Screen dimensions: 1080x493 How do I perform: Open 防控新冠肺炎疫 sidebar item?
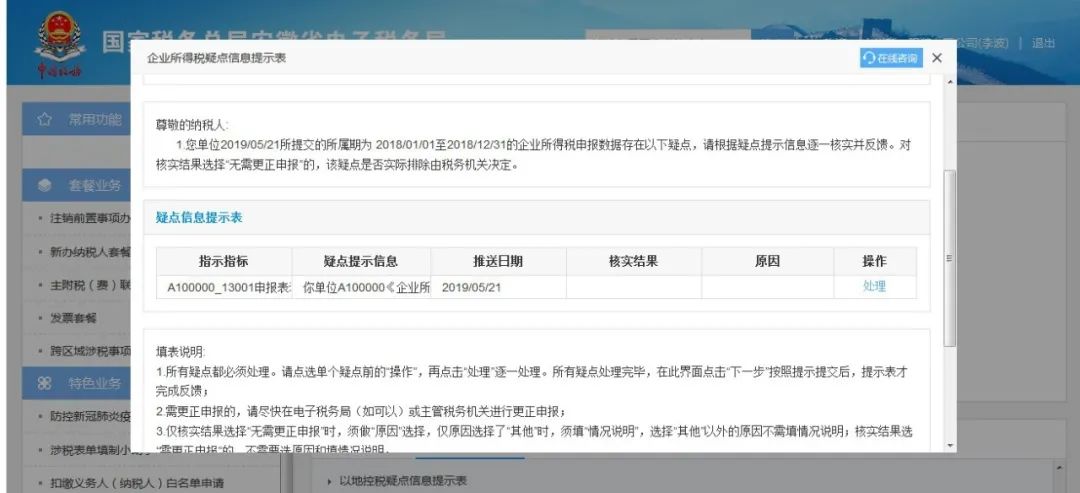90,417
